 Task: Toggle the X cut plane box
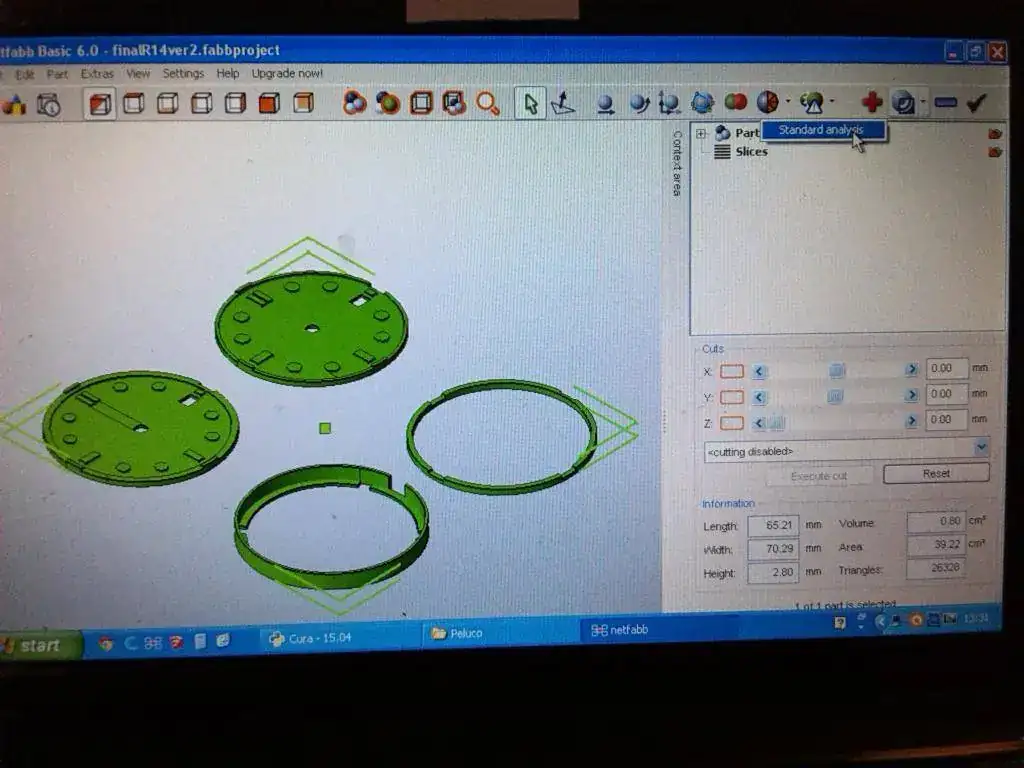[x=732, y=371]
